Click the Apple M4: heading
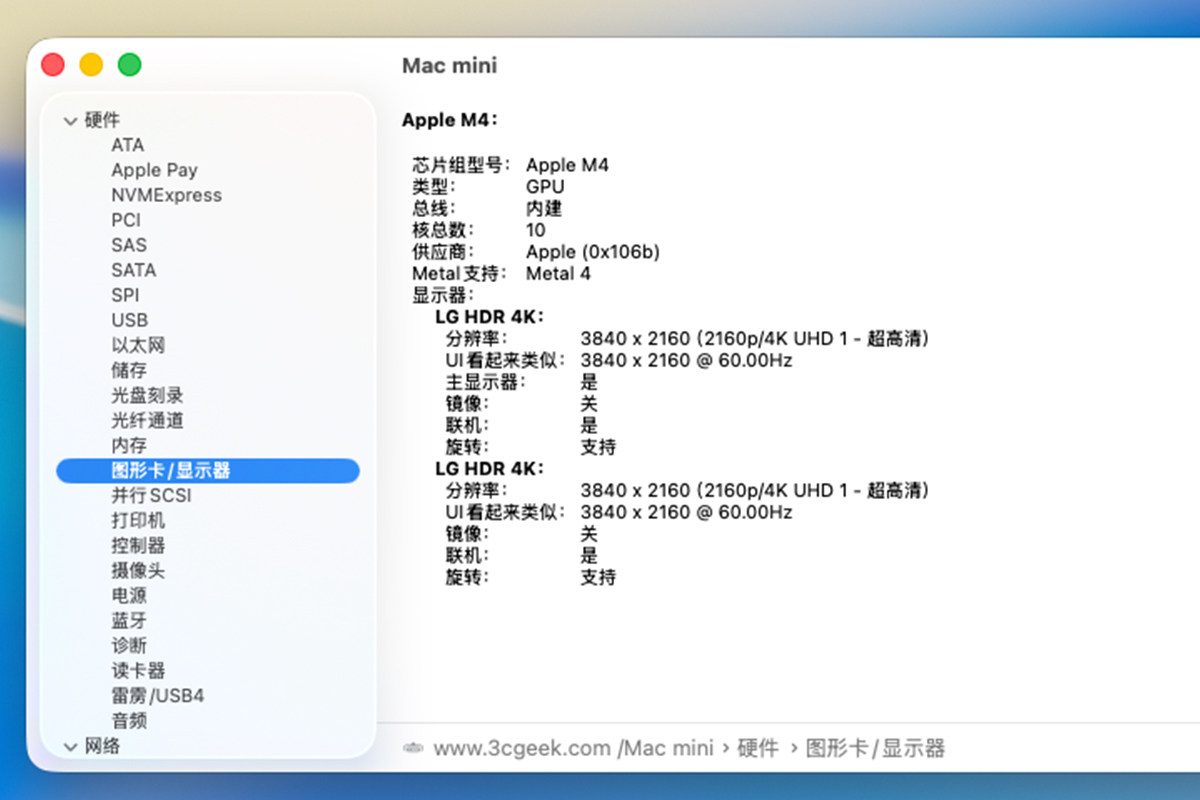Screen dimensions: 1200x800 pos(450,120)
